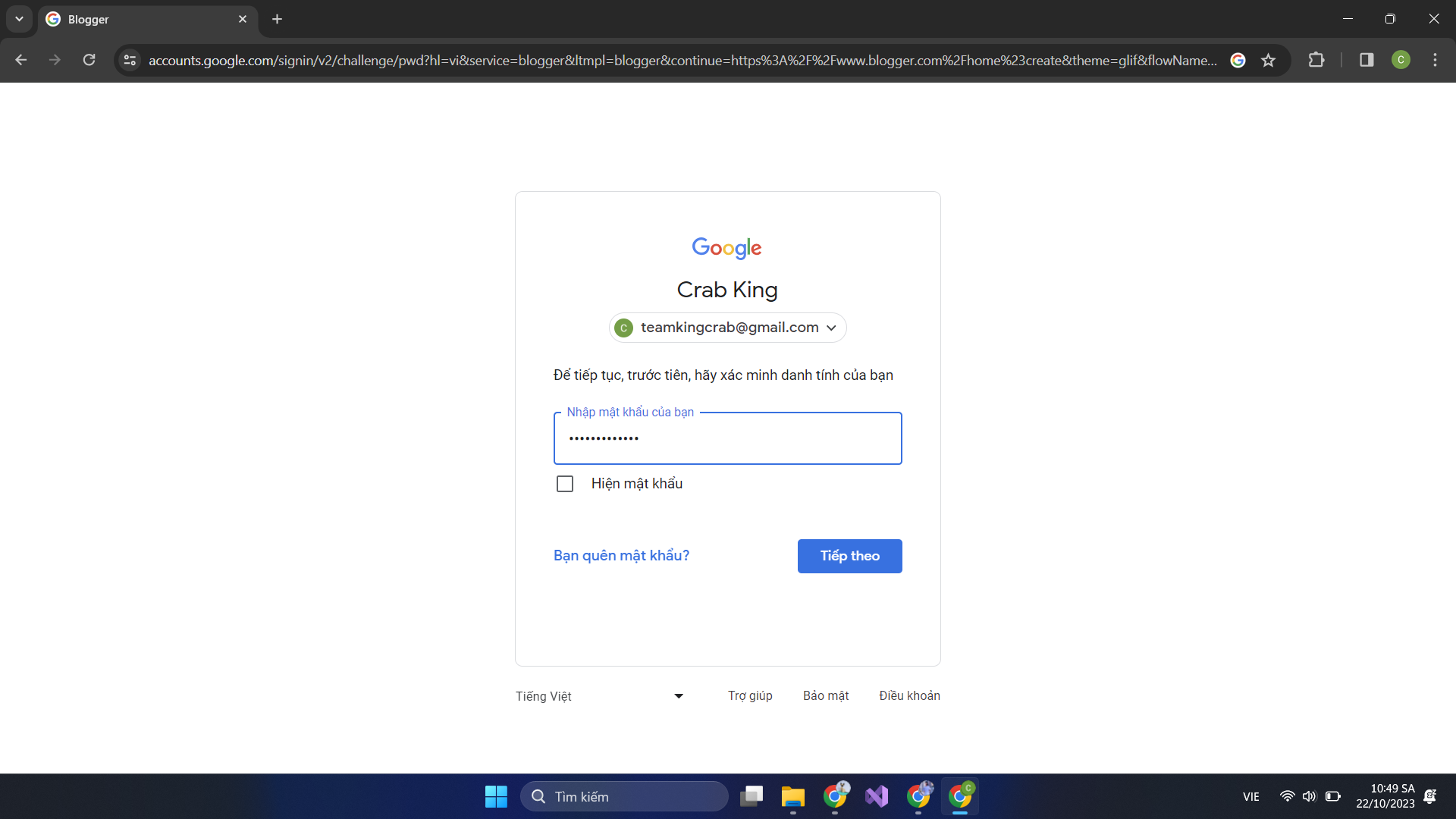The width and height of the screenshot is (1456, 819).
Task: Bookmark this page with star icon
Action: pos(1268,60)
